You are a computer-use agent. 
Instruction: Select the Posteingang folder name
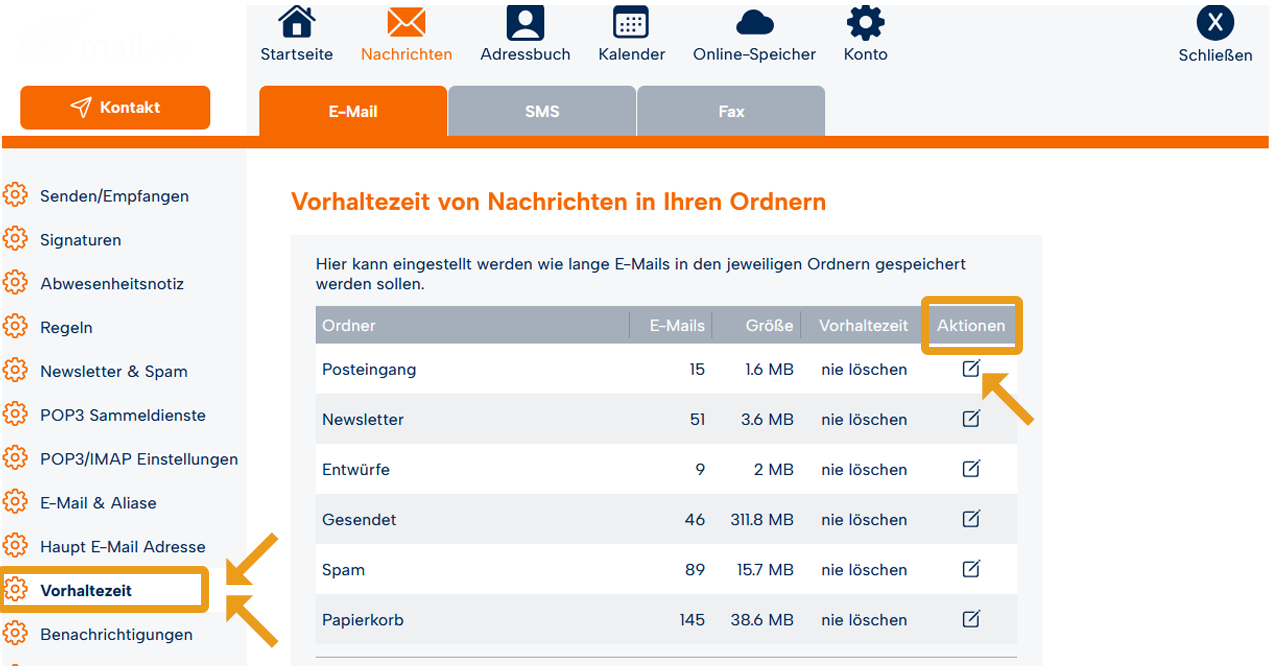(x=369, y=370)
